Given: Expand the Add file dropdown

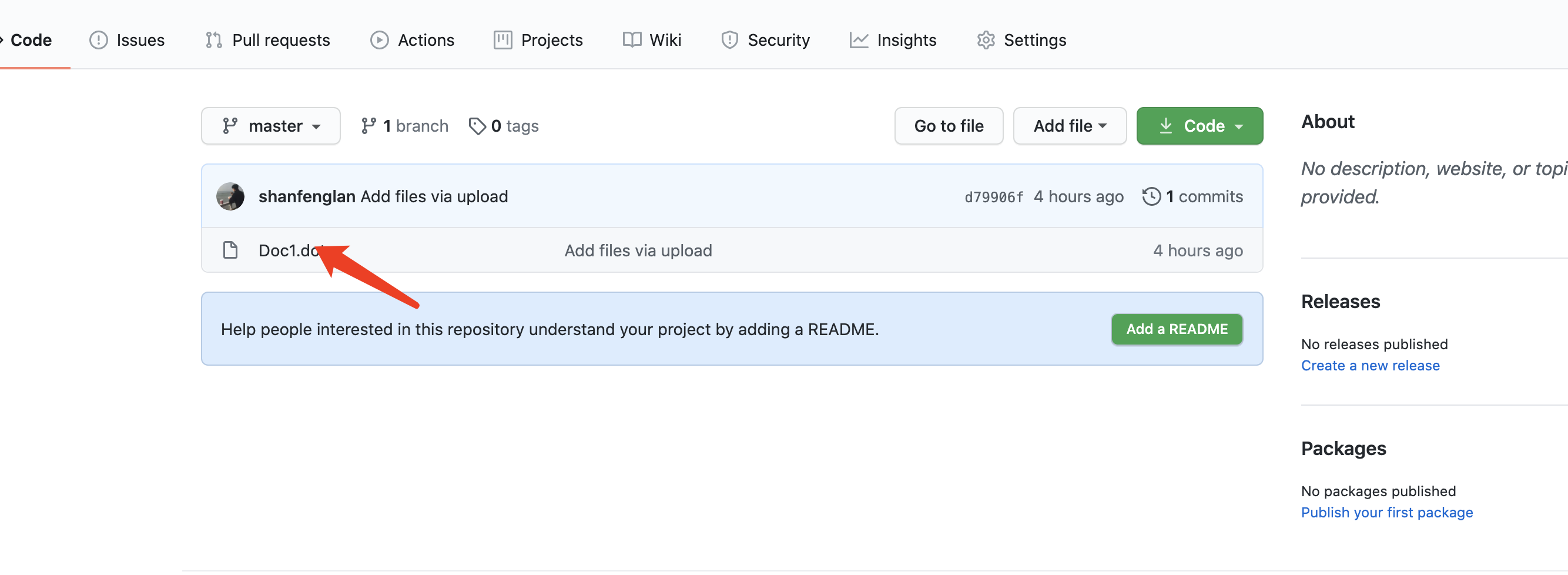Looking at the screenshot, I should tap(1070, 126).
